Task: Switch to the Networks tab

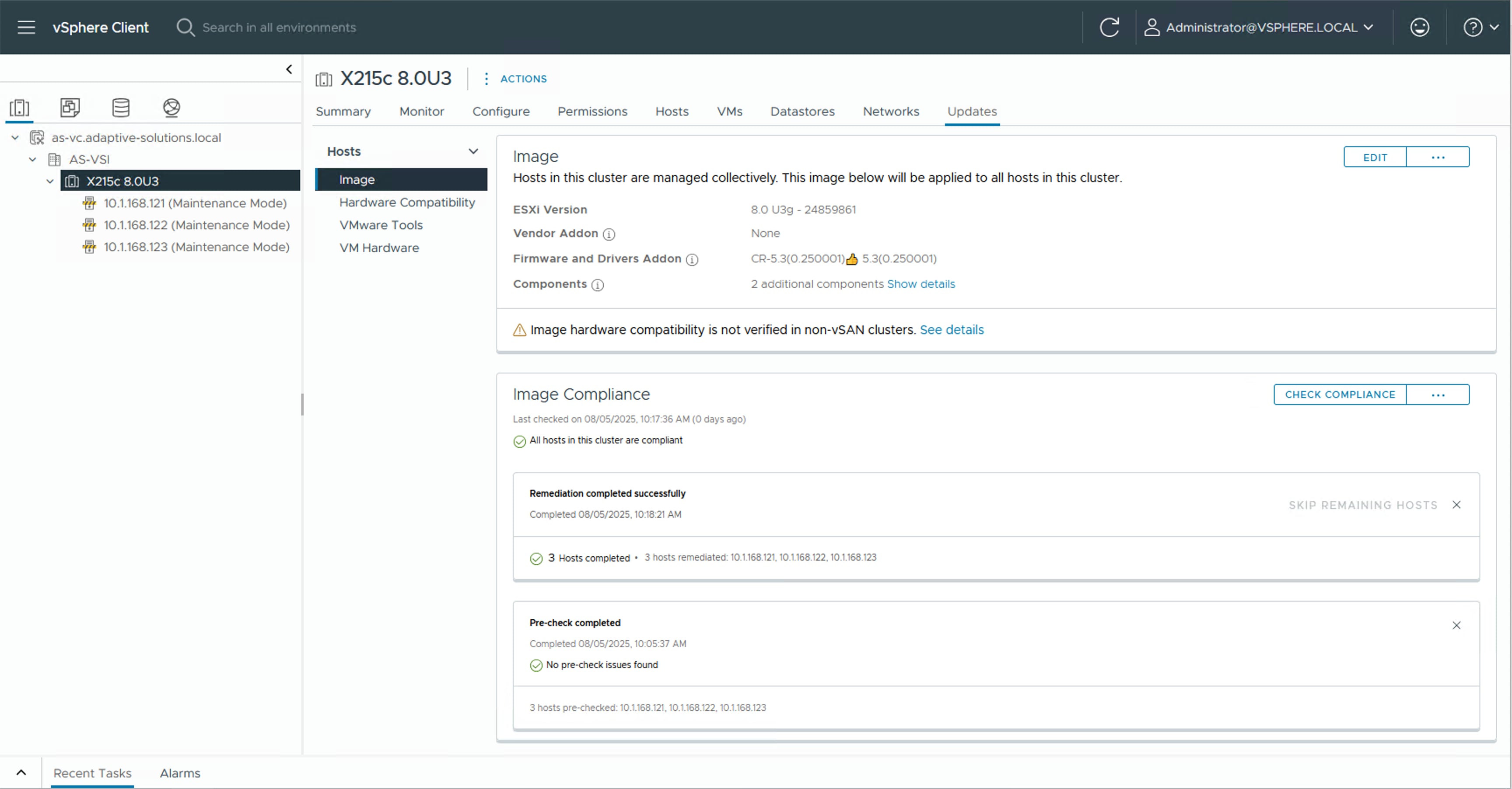Action: click(x=891, y=112)
